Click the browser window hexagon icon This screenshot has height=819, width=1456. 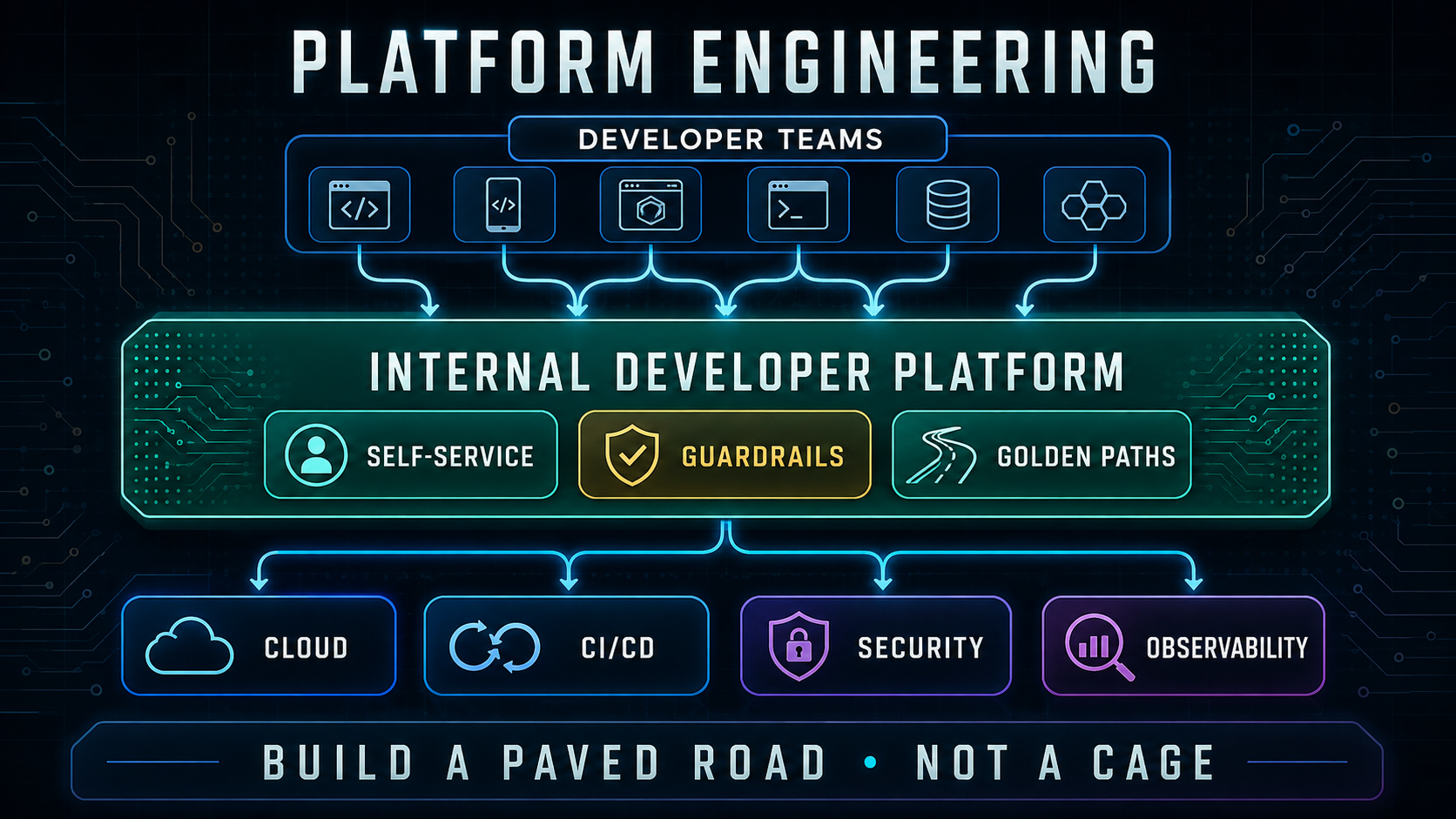pos(650,205)
